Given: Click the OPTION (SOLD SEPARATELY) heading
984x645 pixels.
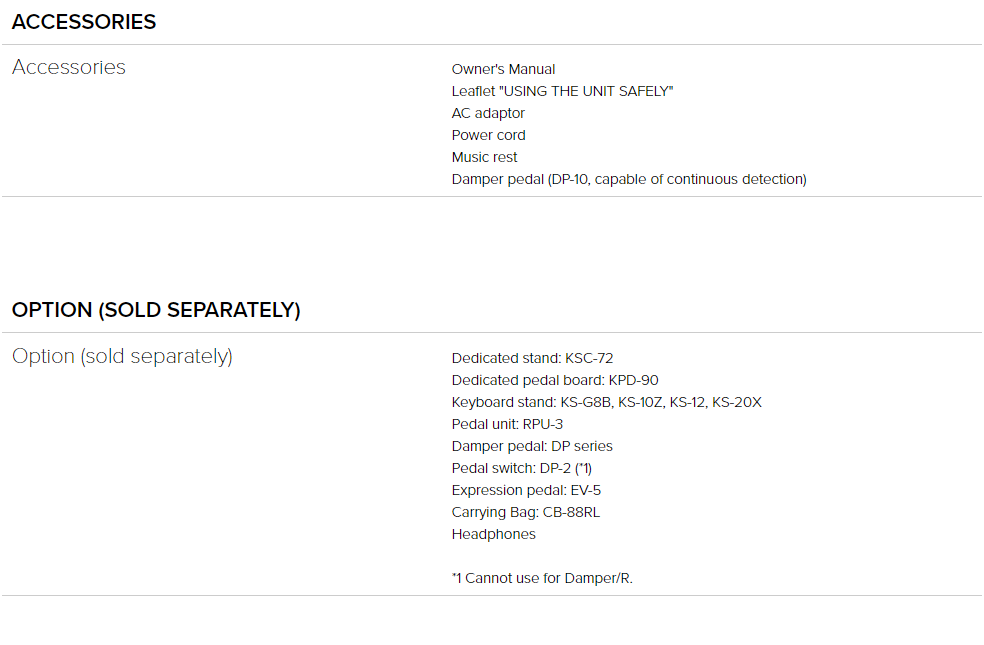Looking at the screenshot, I should [156, 310].
